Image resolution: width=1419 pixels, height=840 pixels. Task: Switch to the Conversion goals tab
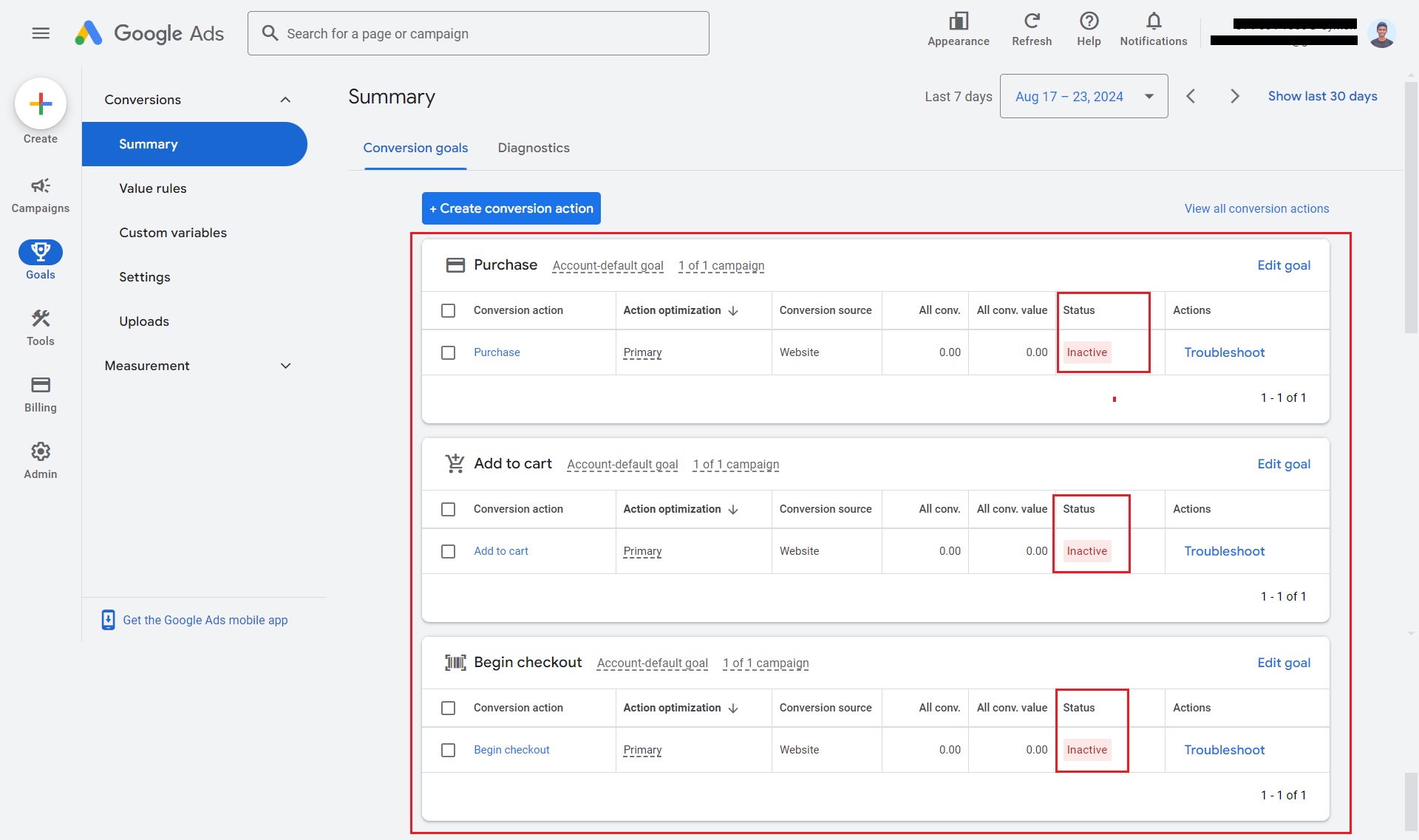pos(415,148)
